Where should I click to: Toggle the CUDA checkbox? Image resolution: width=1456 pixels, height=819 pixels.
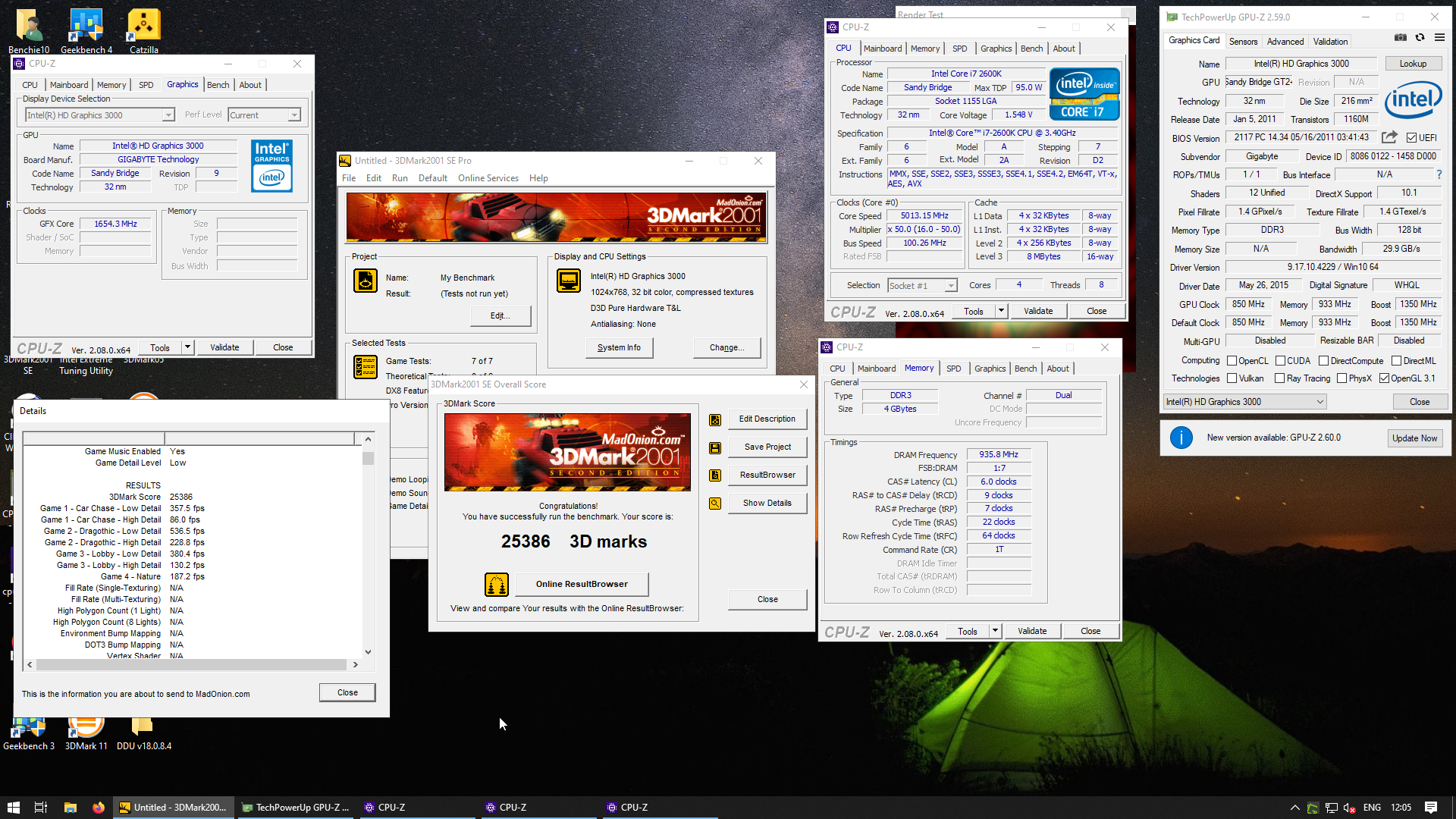click(1280, 361)
